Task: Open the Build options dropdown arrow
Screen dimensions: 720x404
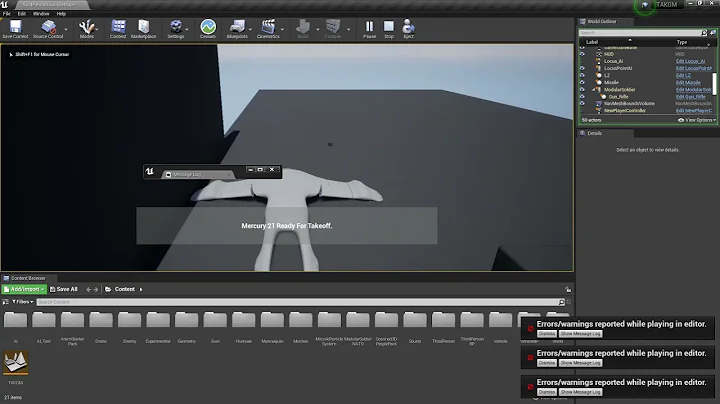Action: 318,29
